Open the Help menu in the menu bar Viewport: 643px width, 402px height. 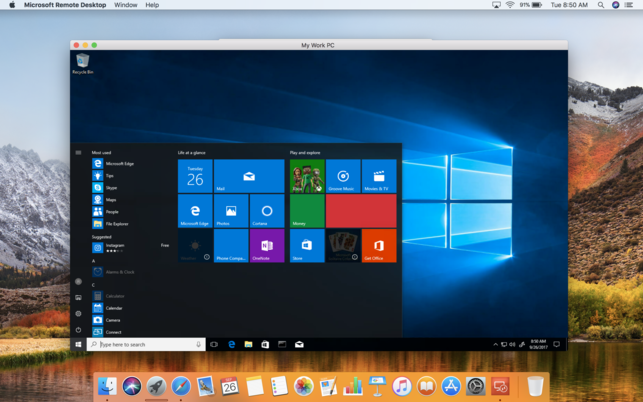point(152,5)
